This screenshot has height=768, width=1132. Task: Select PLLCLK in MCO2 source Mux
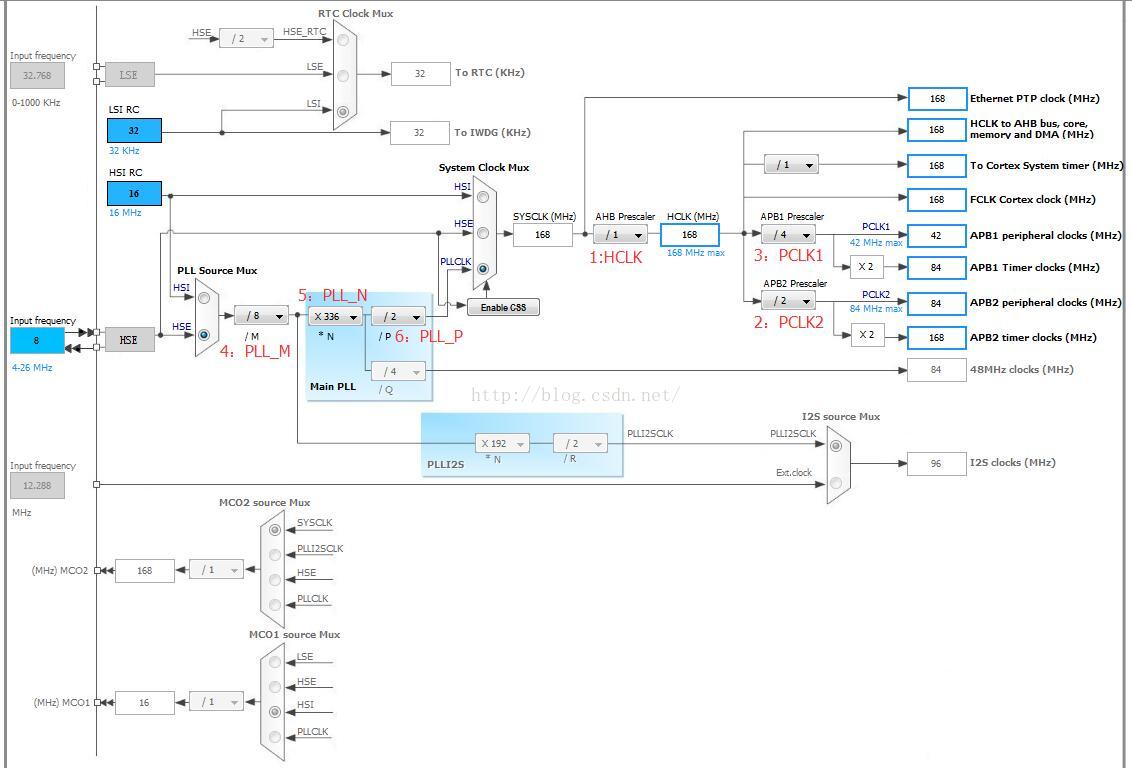[275, 605]
